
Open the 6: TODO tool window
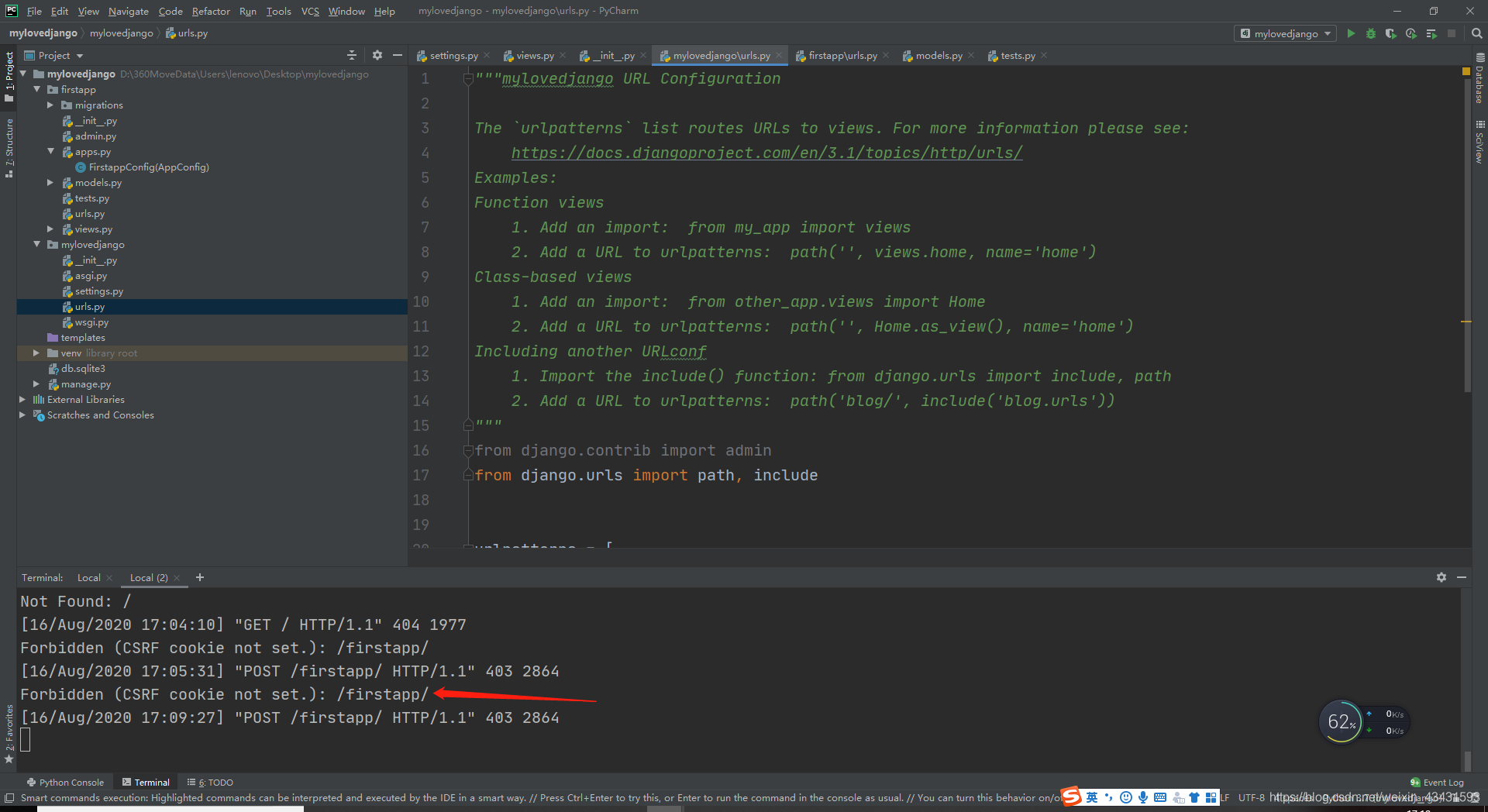(x=210, y=783)
